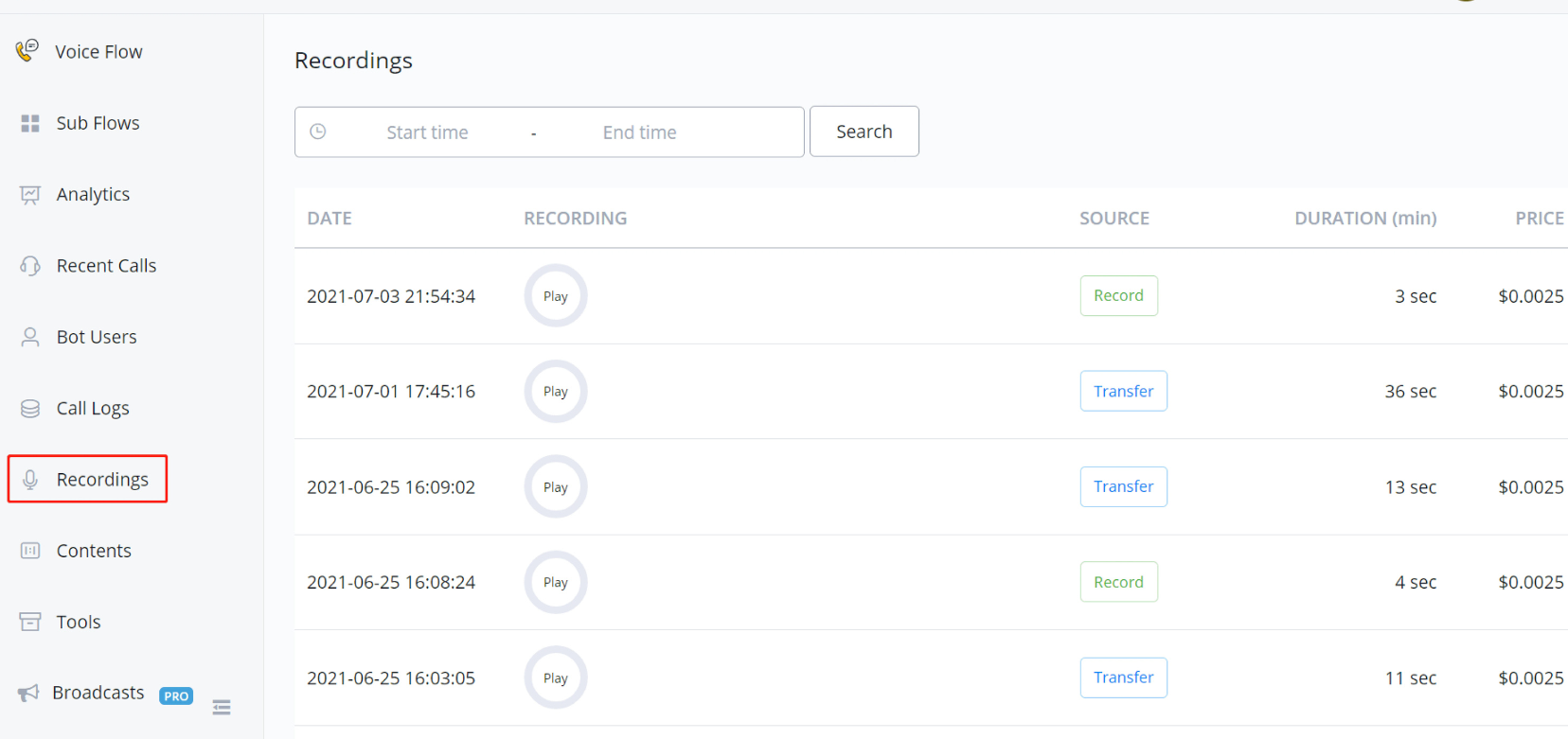
Task: Click Record tag on the 3 sec recording
Action: [x=1118, y=296]
